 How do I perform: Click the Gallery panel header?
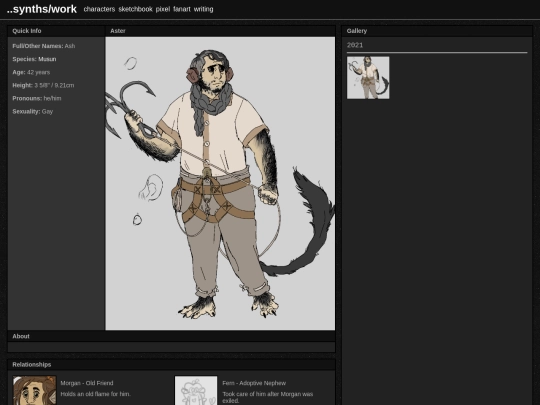click(437, 31)
